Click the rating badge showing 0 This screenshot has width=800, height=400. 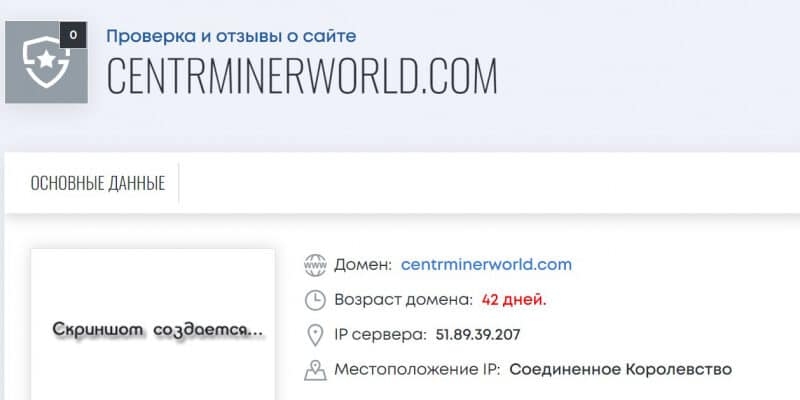click(x=73, y=35)
